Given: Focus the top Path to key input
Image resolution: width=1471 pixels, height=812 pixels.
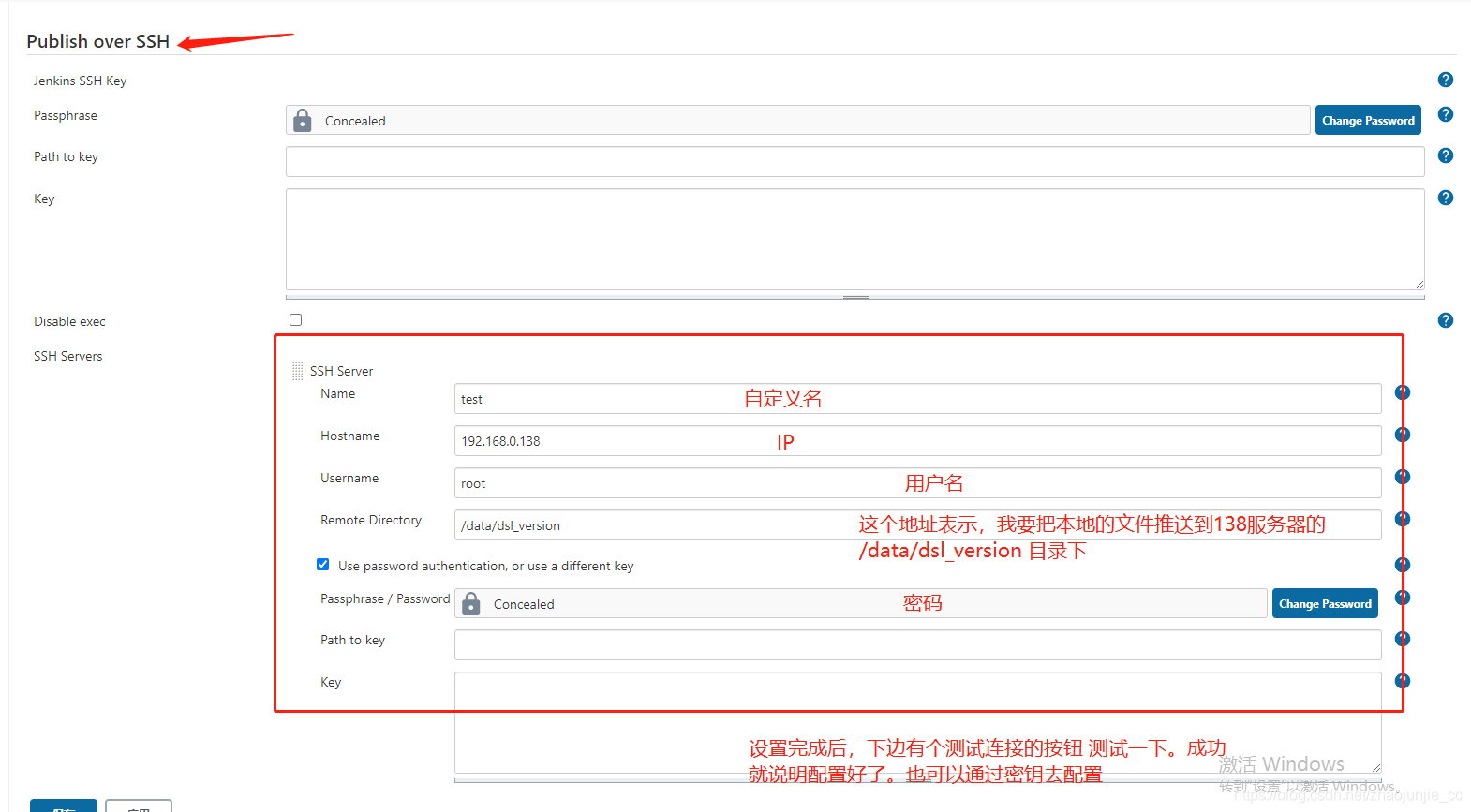Looking at the screenshot, I should pyautogui.click(x=855, y=161).
